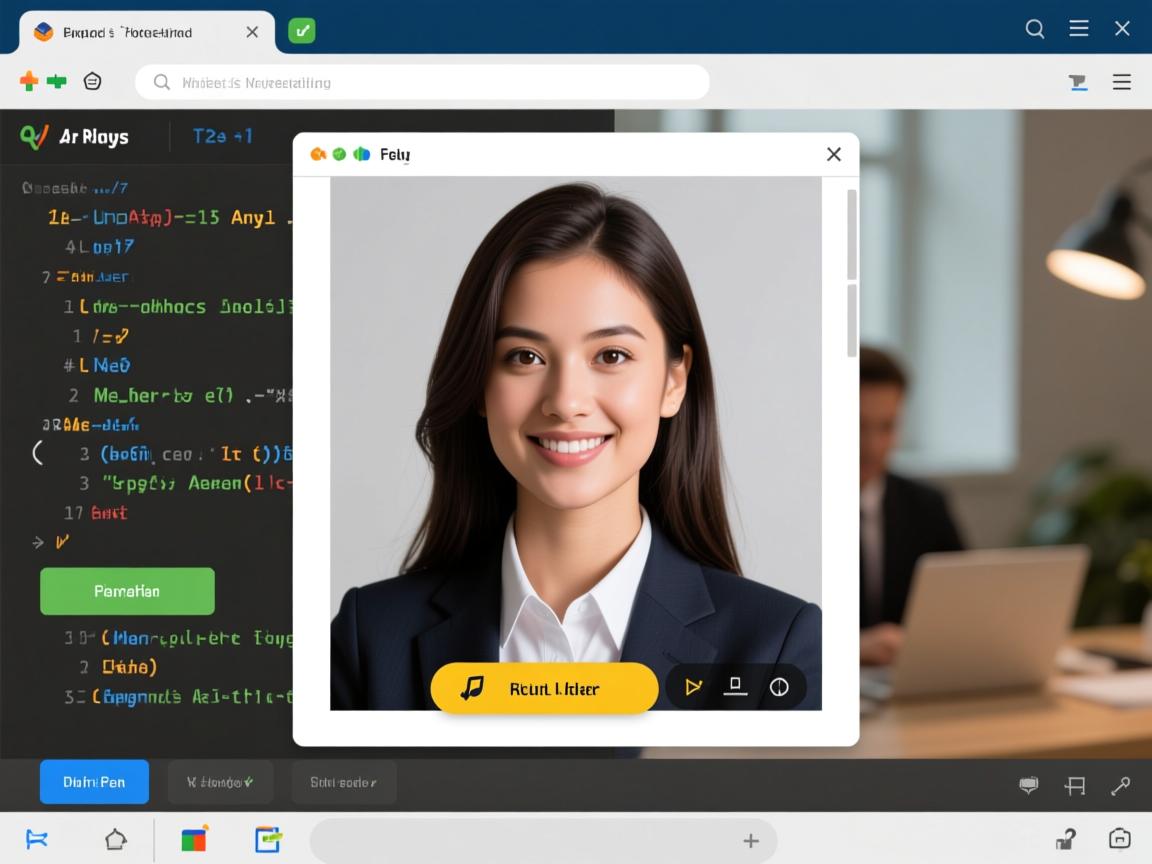Image resolution: width=1152 pixels, height=864 pixels.
Task: Click the green button in code panel
Action: (127, 591)
